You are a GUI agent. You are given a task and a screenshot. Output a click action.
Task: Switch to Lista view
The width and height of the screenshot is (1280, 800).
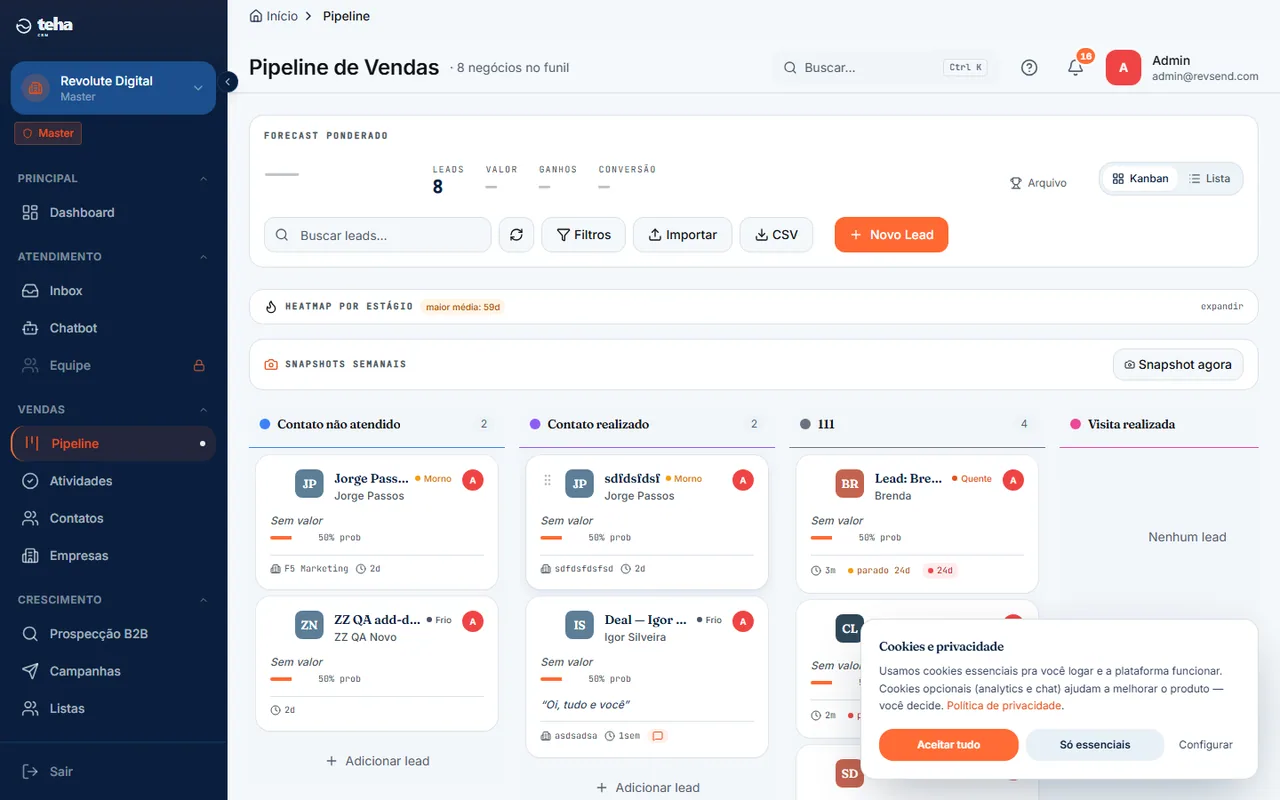(x=1209, y=179)
